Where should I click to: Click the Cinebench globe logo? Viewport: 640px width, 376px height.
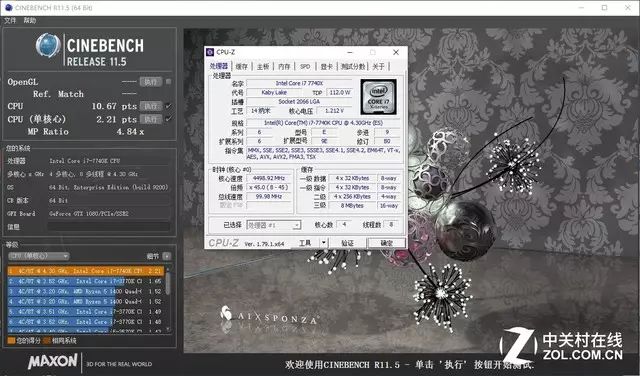coord(48,45)
